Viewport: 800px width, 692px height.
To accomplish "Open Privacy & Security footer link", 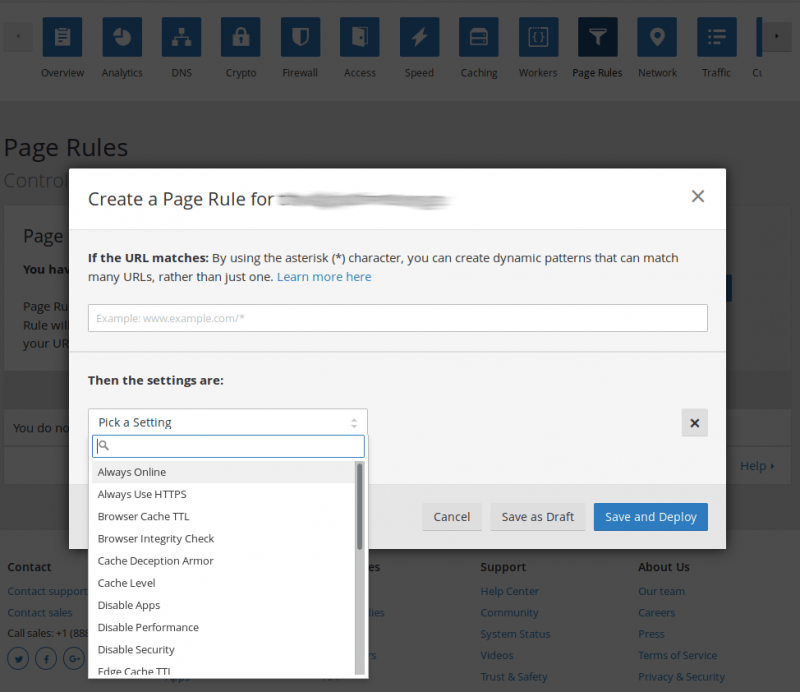I will tap(681, 677).
